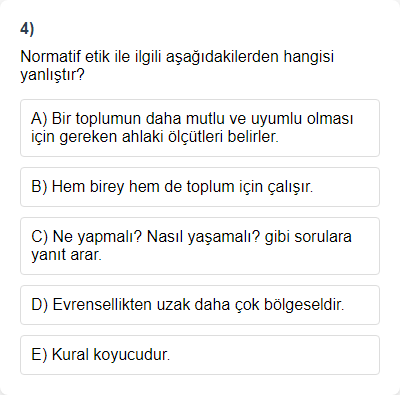
Task: Click "yanıt arar." line in option C
Action: click(66, 255)
